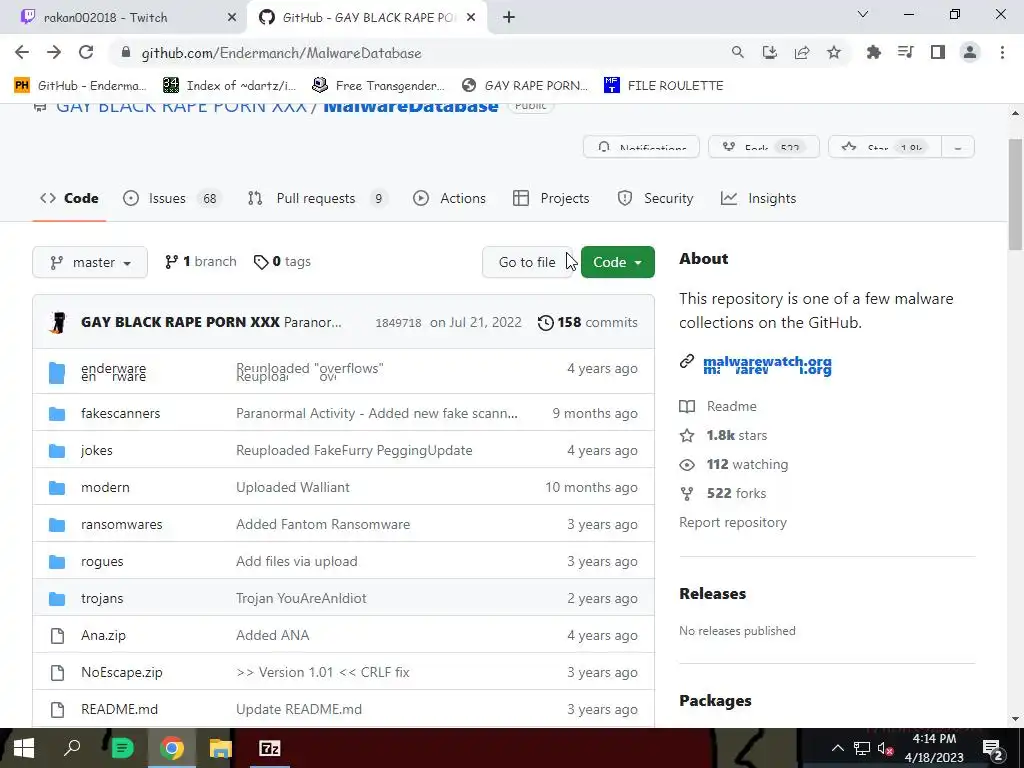Open the media control icon in Chrome toolbar
This screenshot has height=768, width=1024.
tap(905, 53)
